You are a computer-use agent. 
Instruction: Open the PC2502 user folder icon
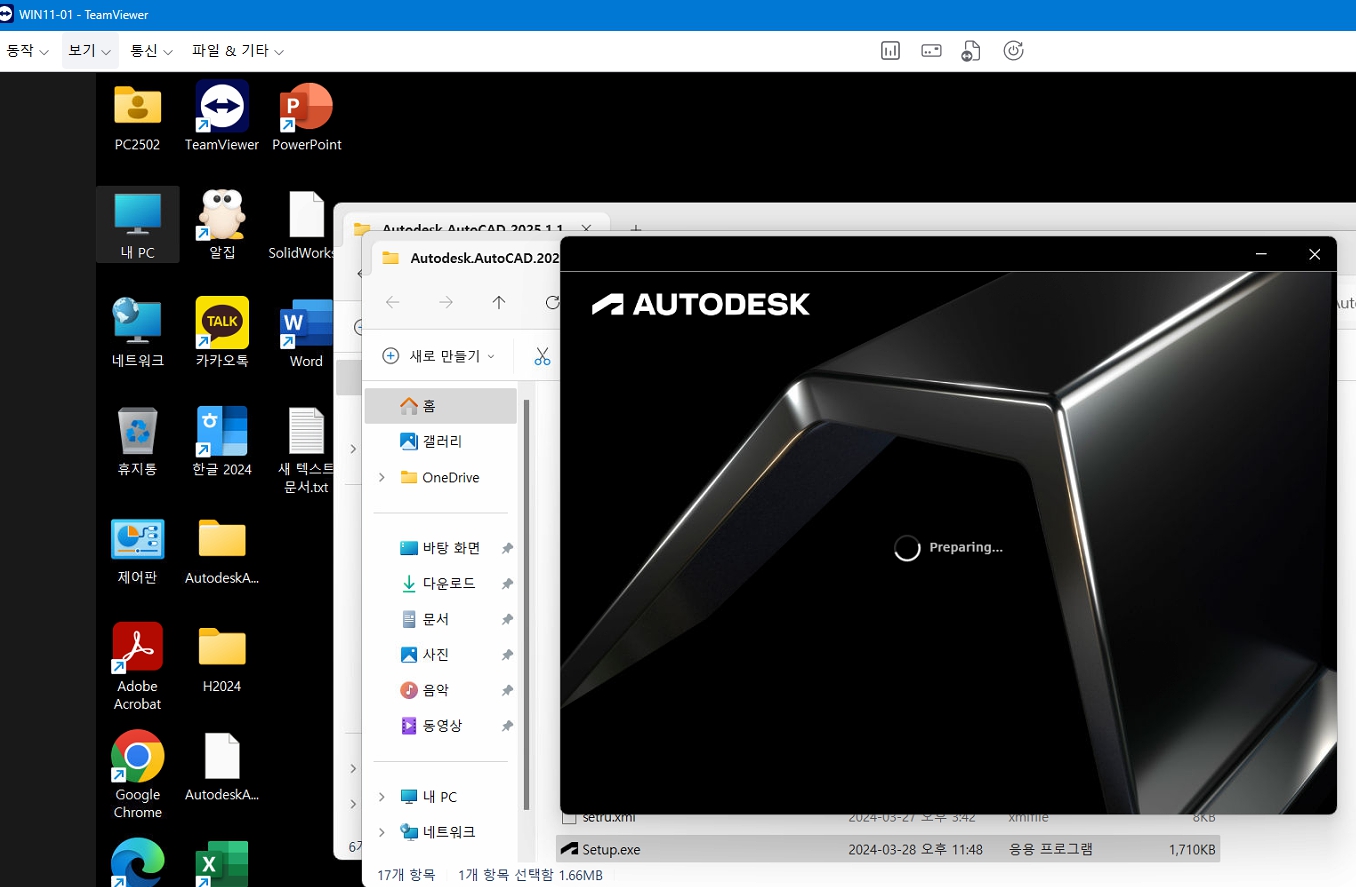137,116
